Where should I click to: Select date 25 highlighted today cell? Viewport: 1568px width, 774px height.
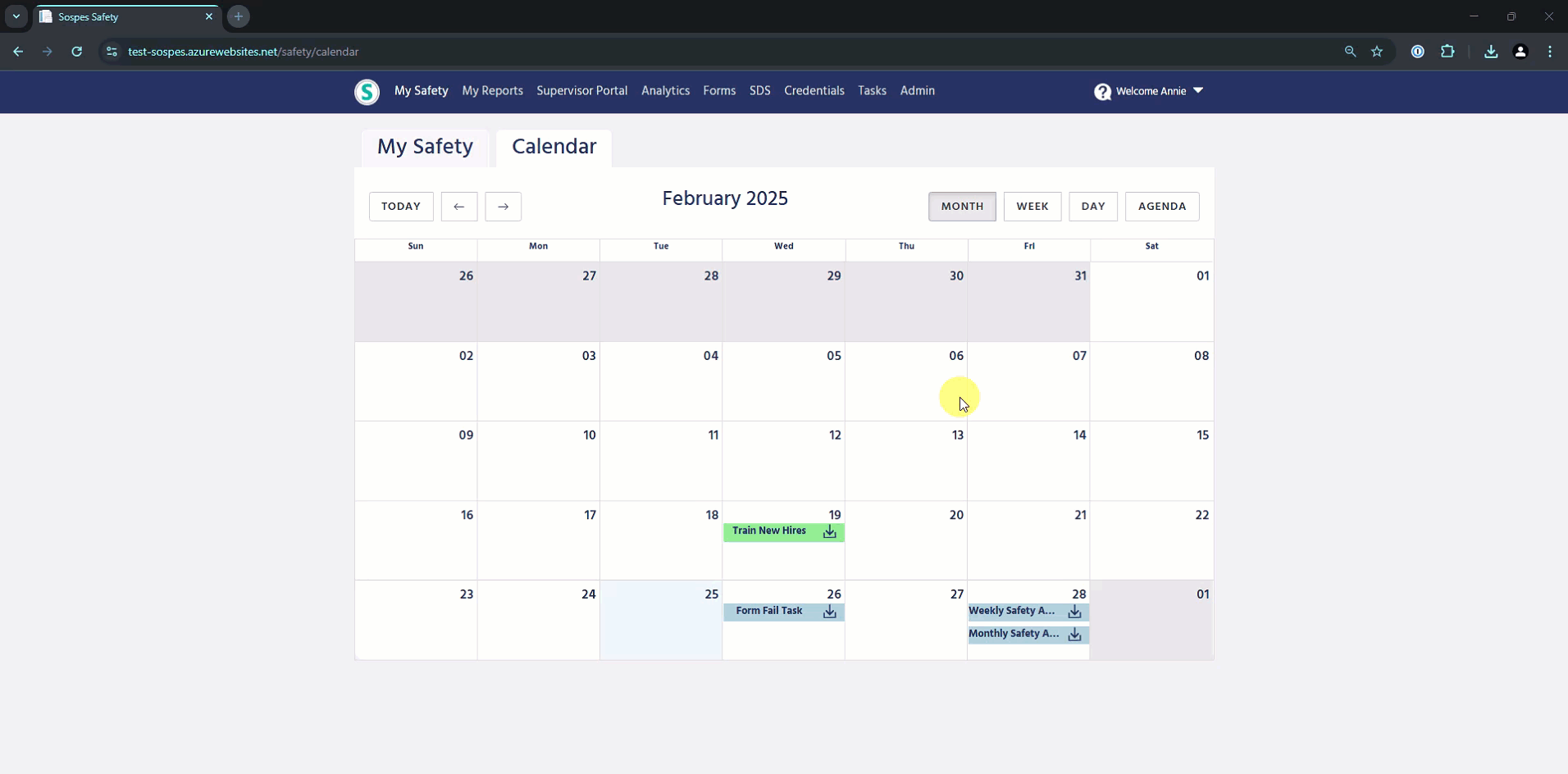coord(661,620)
